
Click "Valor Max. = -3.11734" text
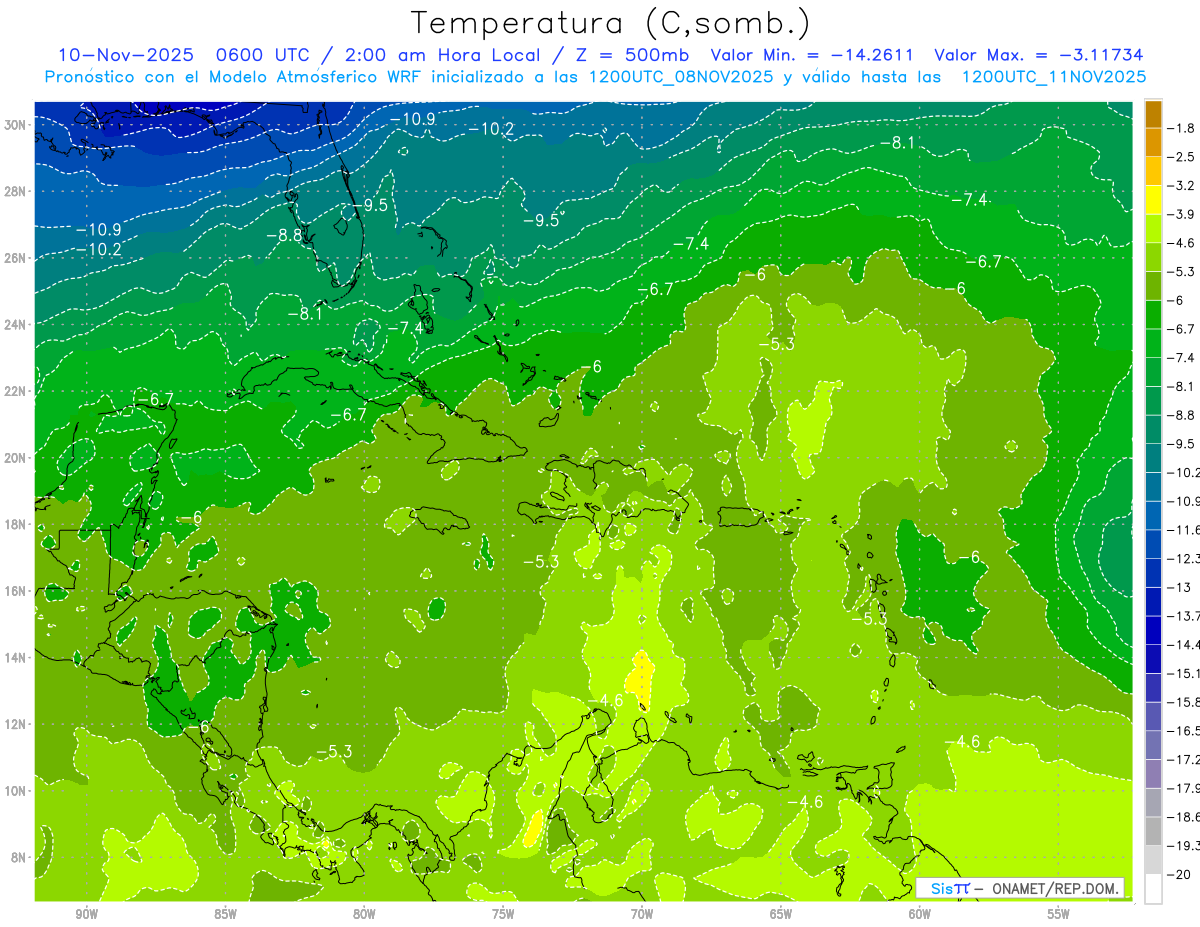click(1038, 55)
